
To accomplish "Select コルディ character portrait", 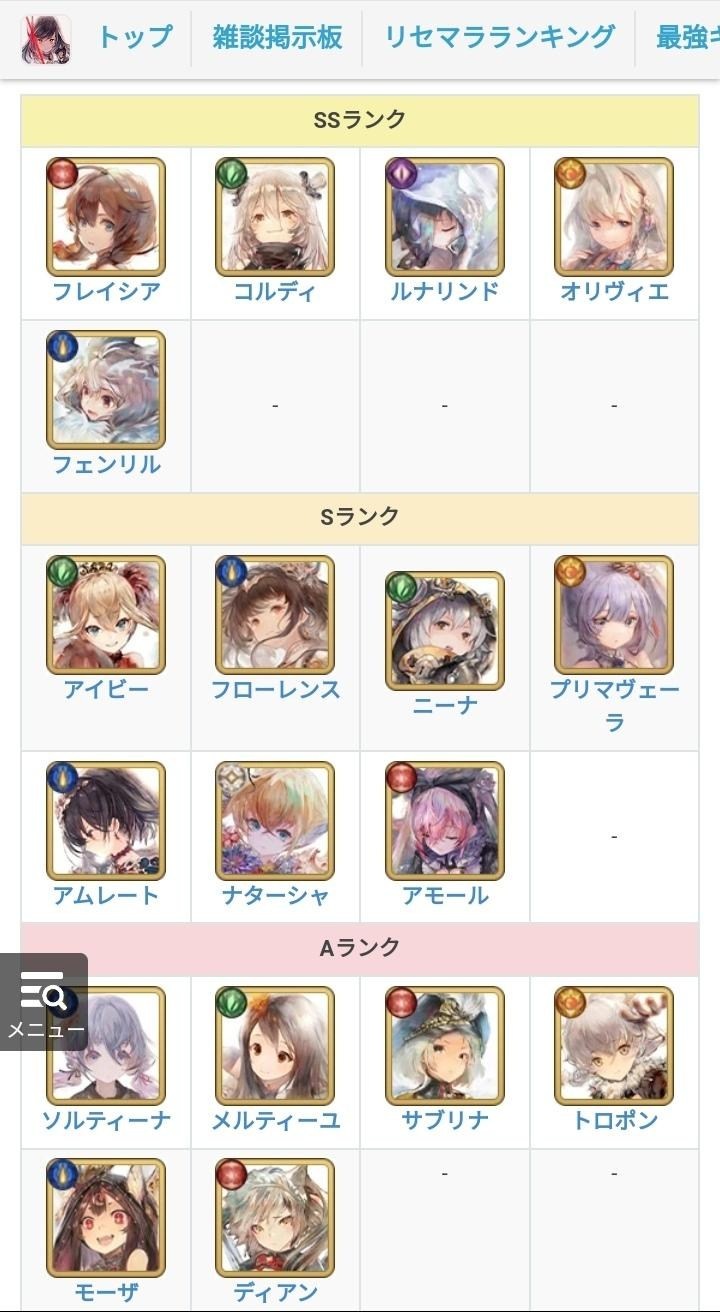I will [x=275, y=217].
